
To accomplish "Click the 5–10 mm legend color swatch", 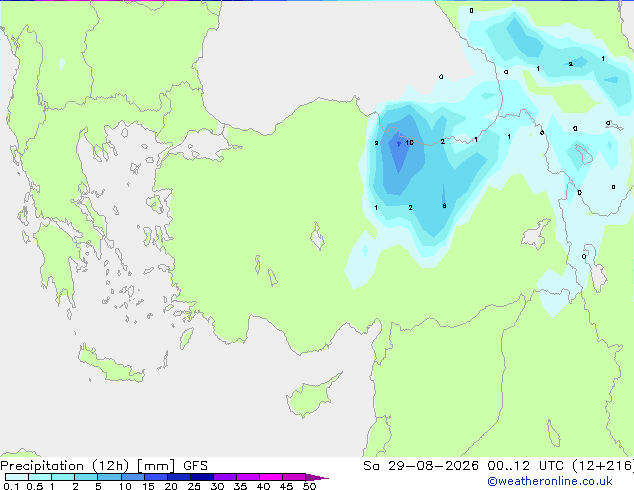I will (110, 477).
